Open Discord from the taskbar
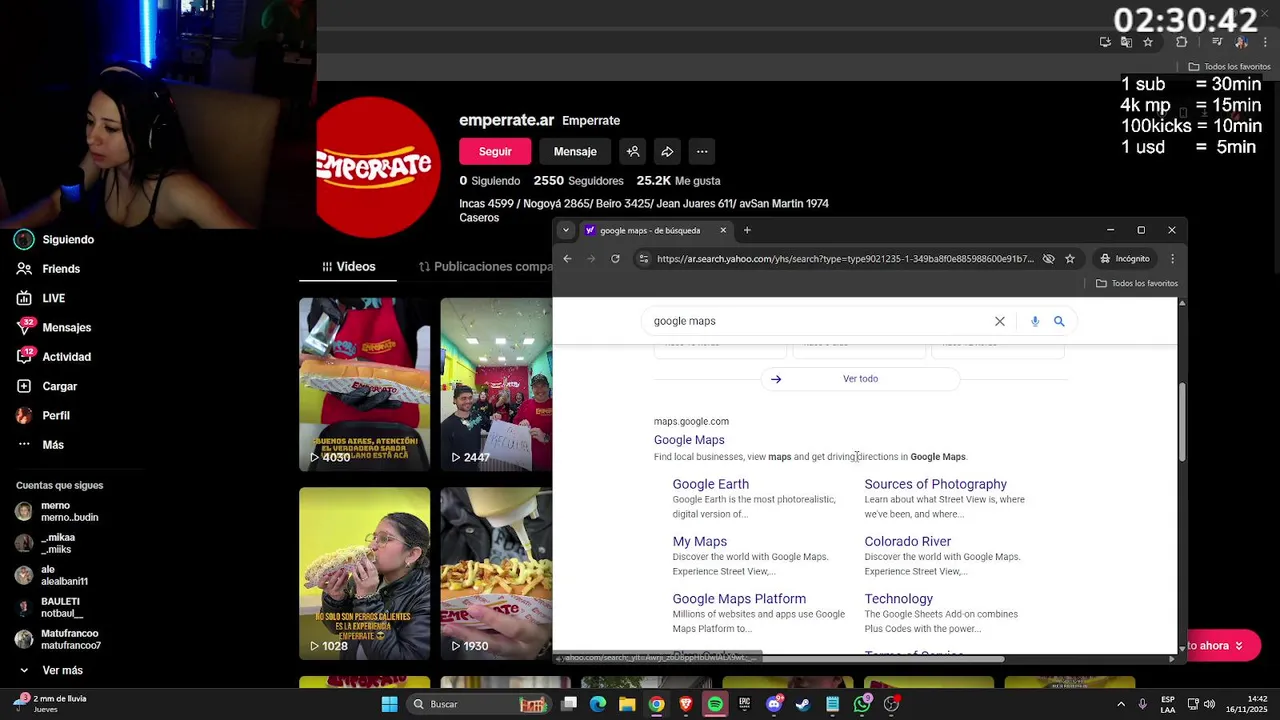The height and width of the screenshot is (720, 1280). click(774, 704)
